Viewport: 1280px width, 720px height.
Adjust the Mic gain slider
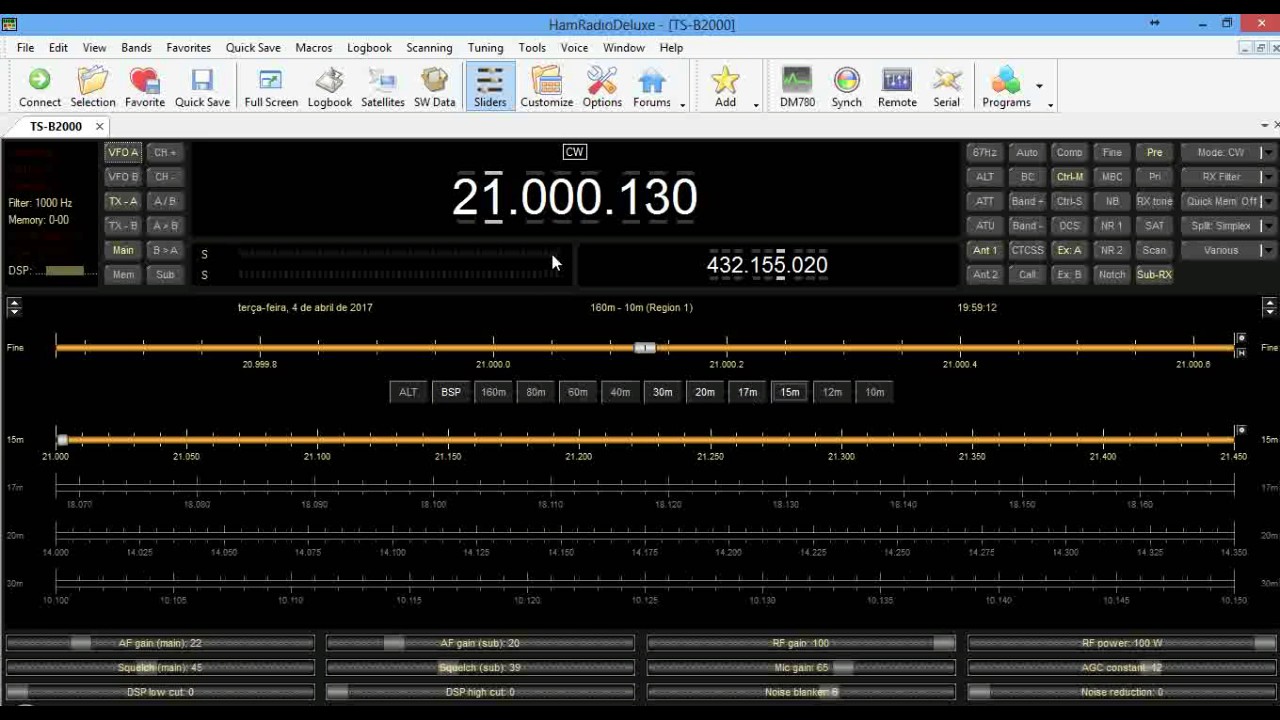tap(801, 667)
